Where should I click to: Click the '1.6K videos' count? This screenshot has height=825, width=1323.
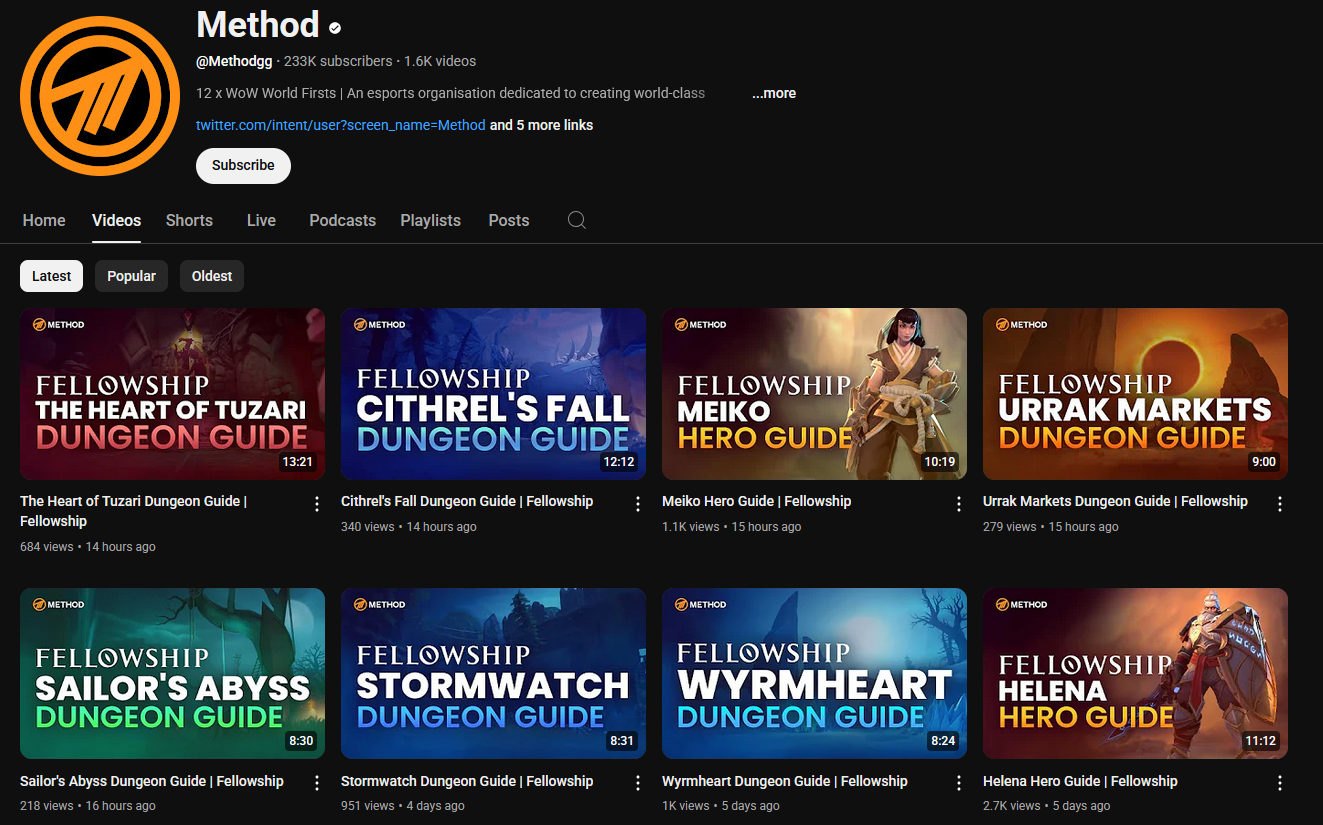440,61
